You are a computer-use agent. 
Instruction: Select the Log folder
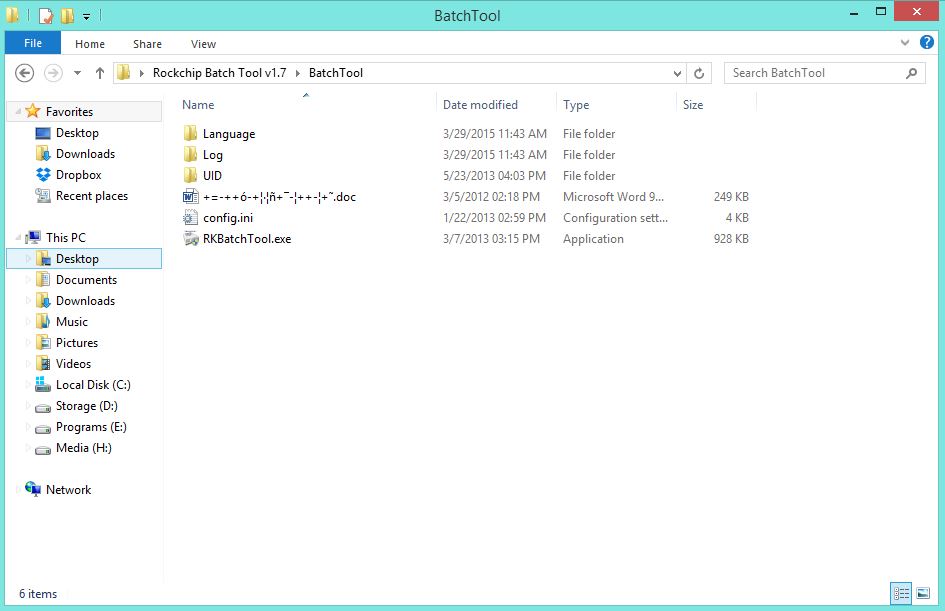point(212,155)
